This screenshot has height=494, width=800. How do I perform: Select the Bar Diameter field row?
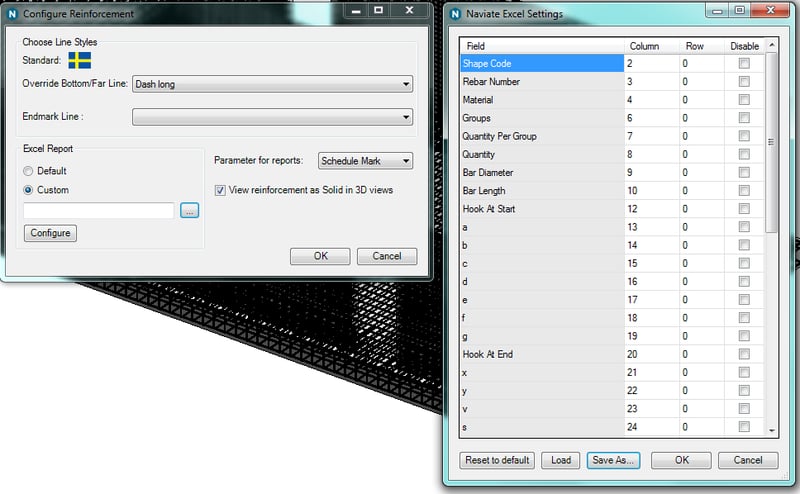(542, 172)
